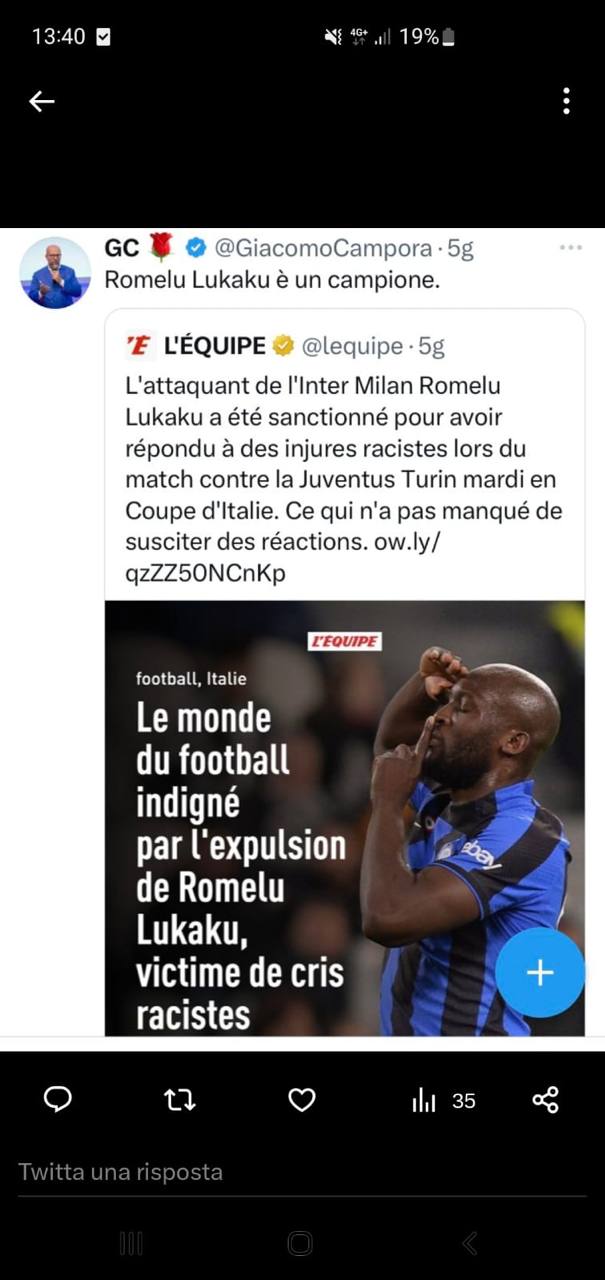The image size is (605, 1280).
Task: Open tweet options ellipsis beside GiacomoCampora
Action: 571,247
